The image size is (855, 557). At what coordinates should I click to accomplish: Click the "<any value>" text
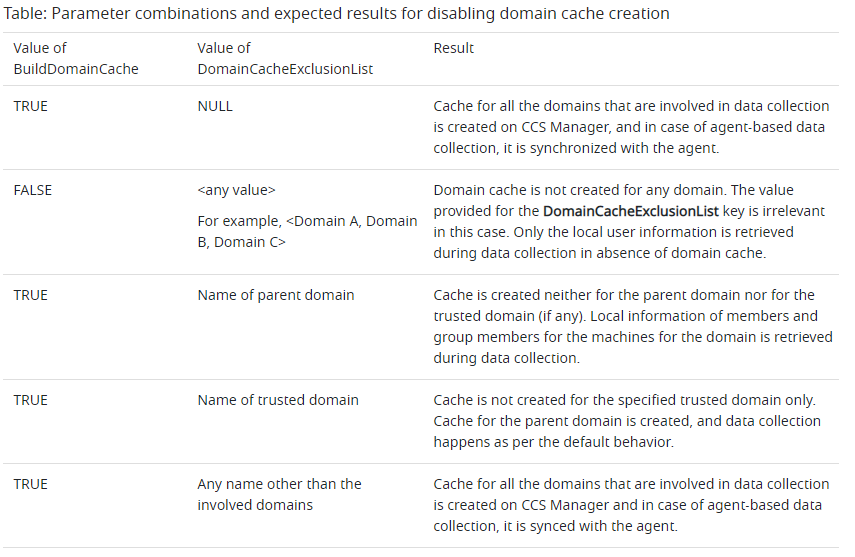(x=236, y=190)
